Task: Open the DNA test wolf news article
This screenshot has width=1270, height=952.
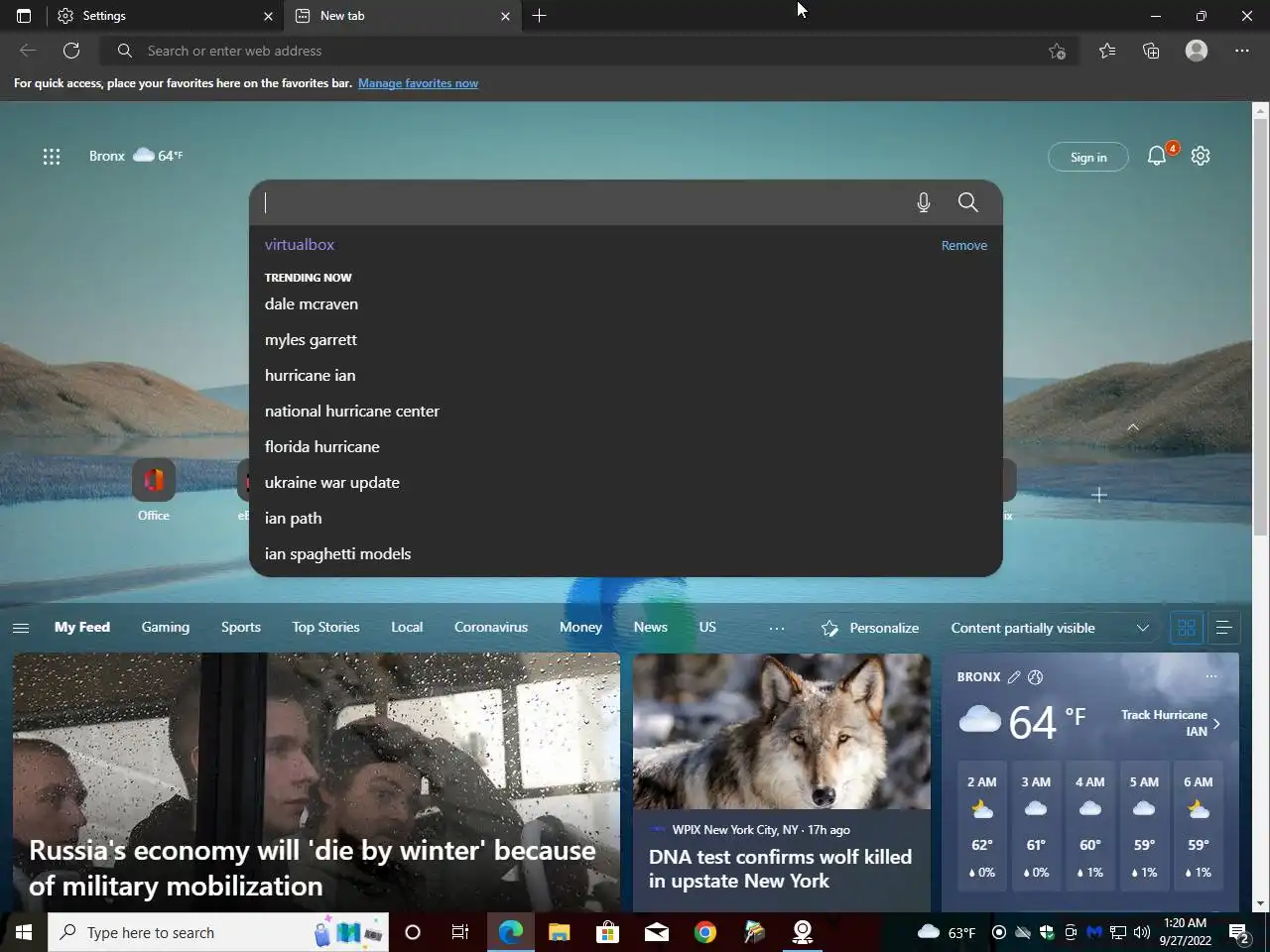Action: click(782, 782)
